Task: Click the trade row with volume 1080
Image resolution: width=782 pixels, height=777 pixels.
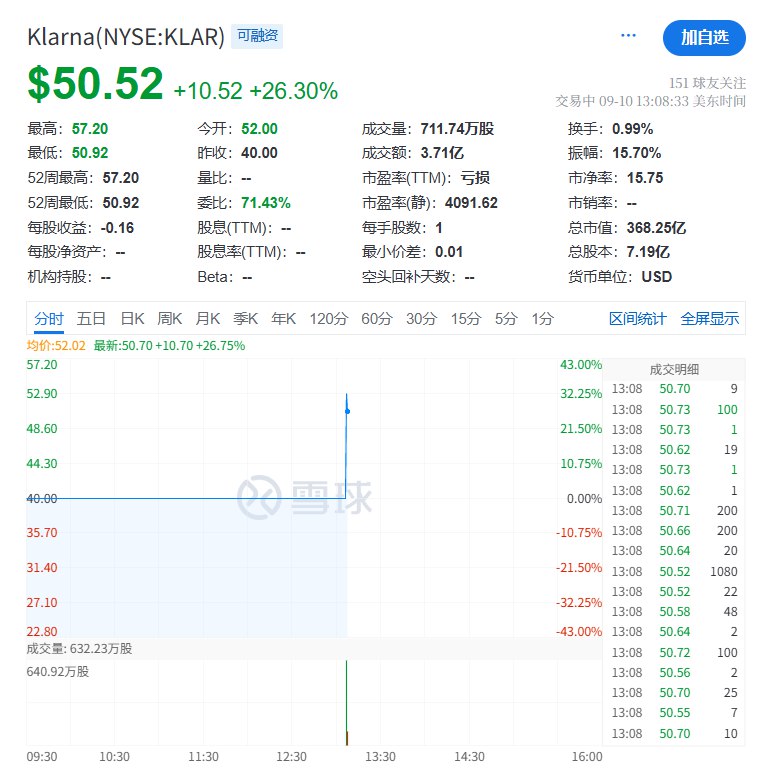Action: (x=674, y=572)
